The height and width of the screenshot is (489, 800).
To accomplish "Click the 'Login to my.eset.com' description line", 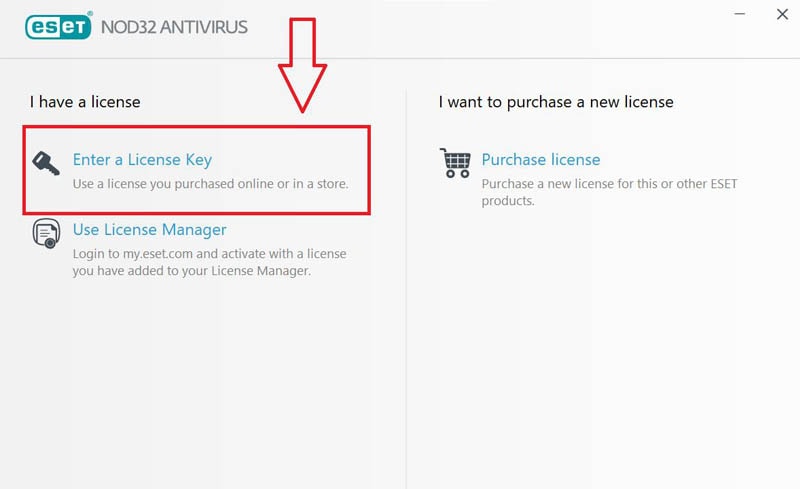I will (x=209, y=254).
